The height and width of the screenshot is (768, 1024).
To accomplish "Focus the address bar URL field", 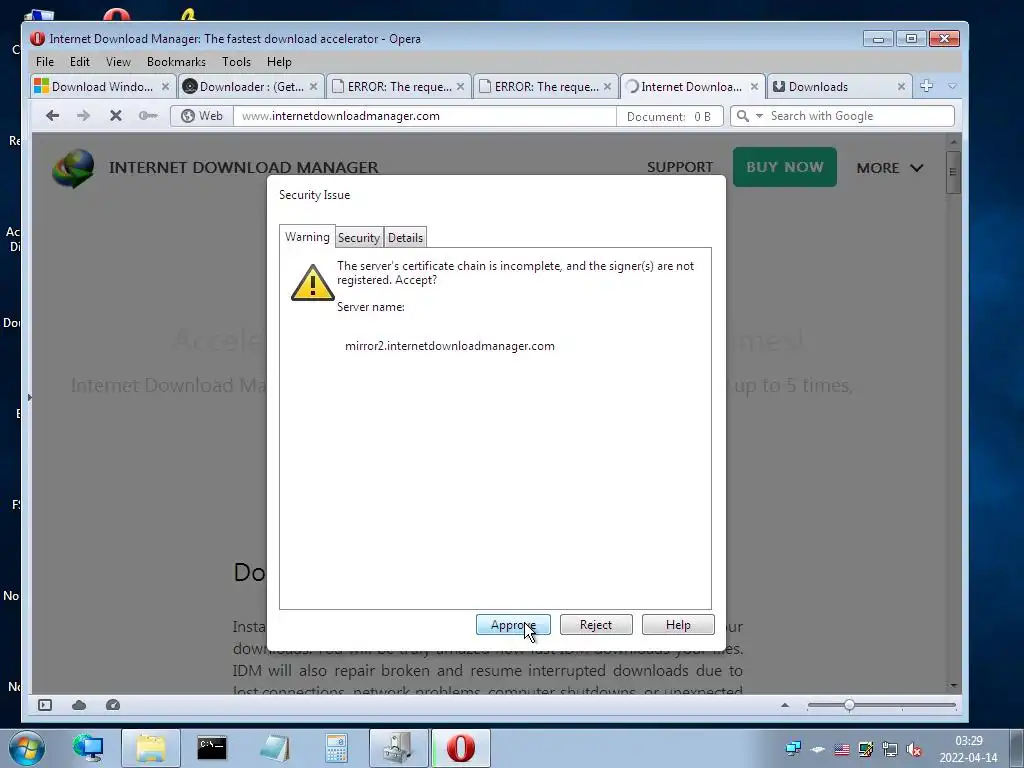I will click(x=424, y=116).
